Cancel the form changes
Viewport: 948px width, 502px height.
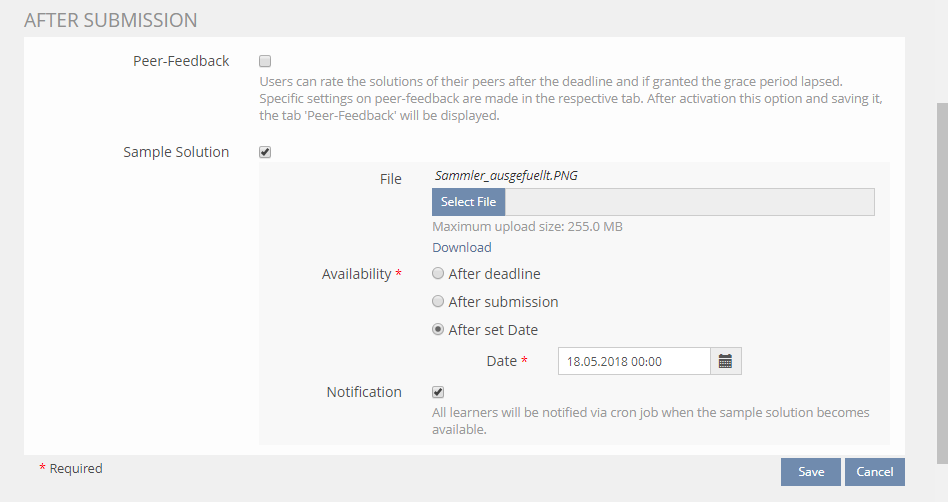[874, 472]
